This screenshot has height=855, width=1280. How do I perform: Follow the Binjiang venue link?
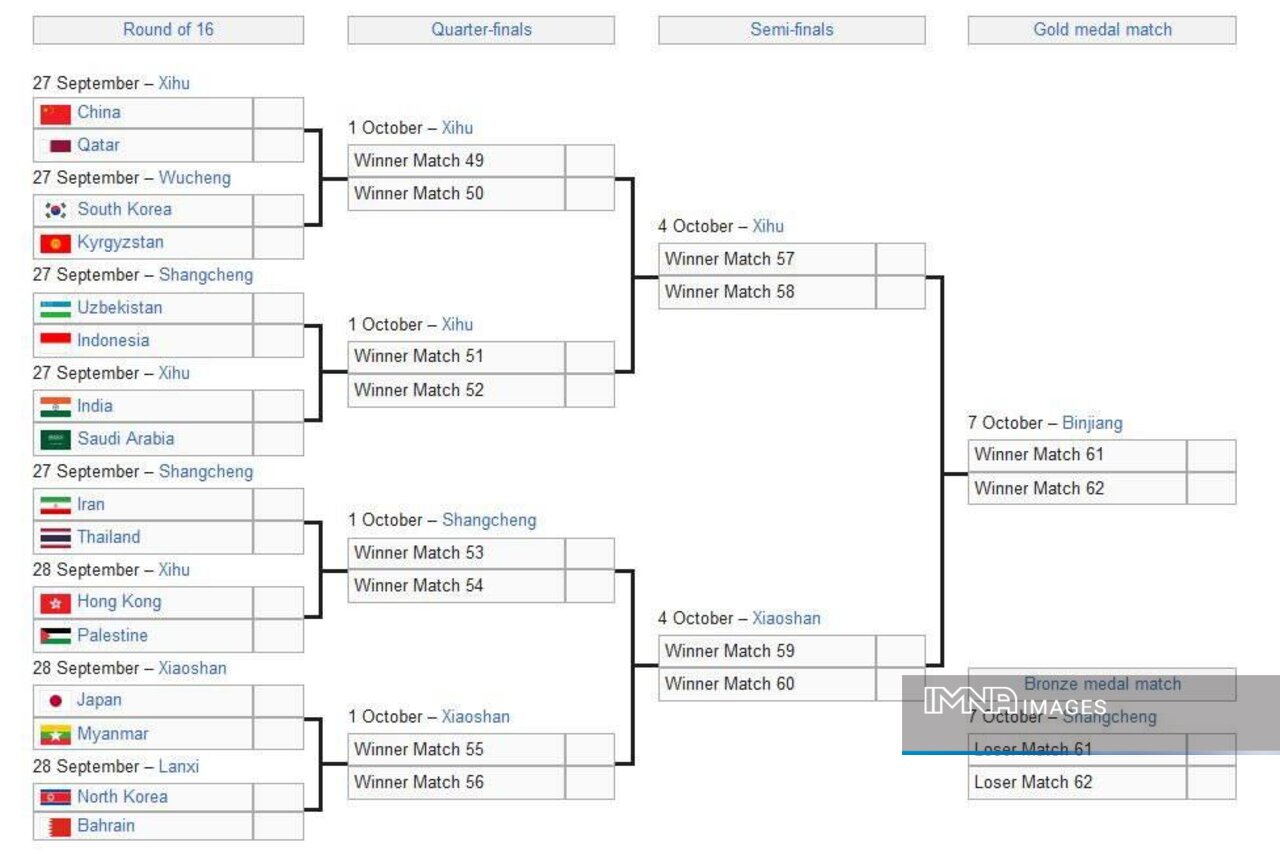[1092, 423]
